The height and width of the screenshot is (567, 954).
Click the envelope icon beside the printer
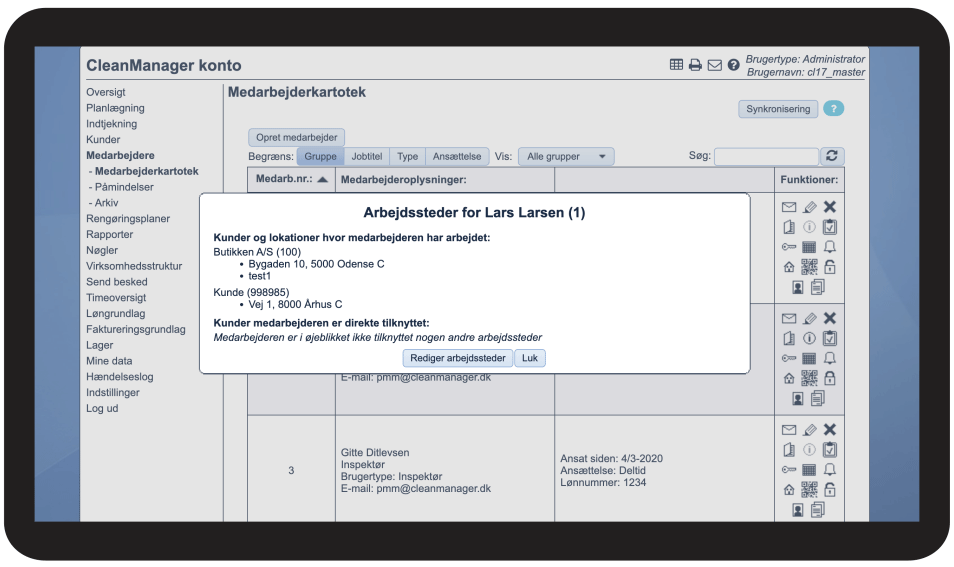coord(715,65)
